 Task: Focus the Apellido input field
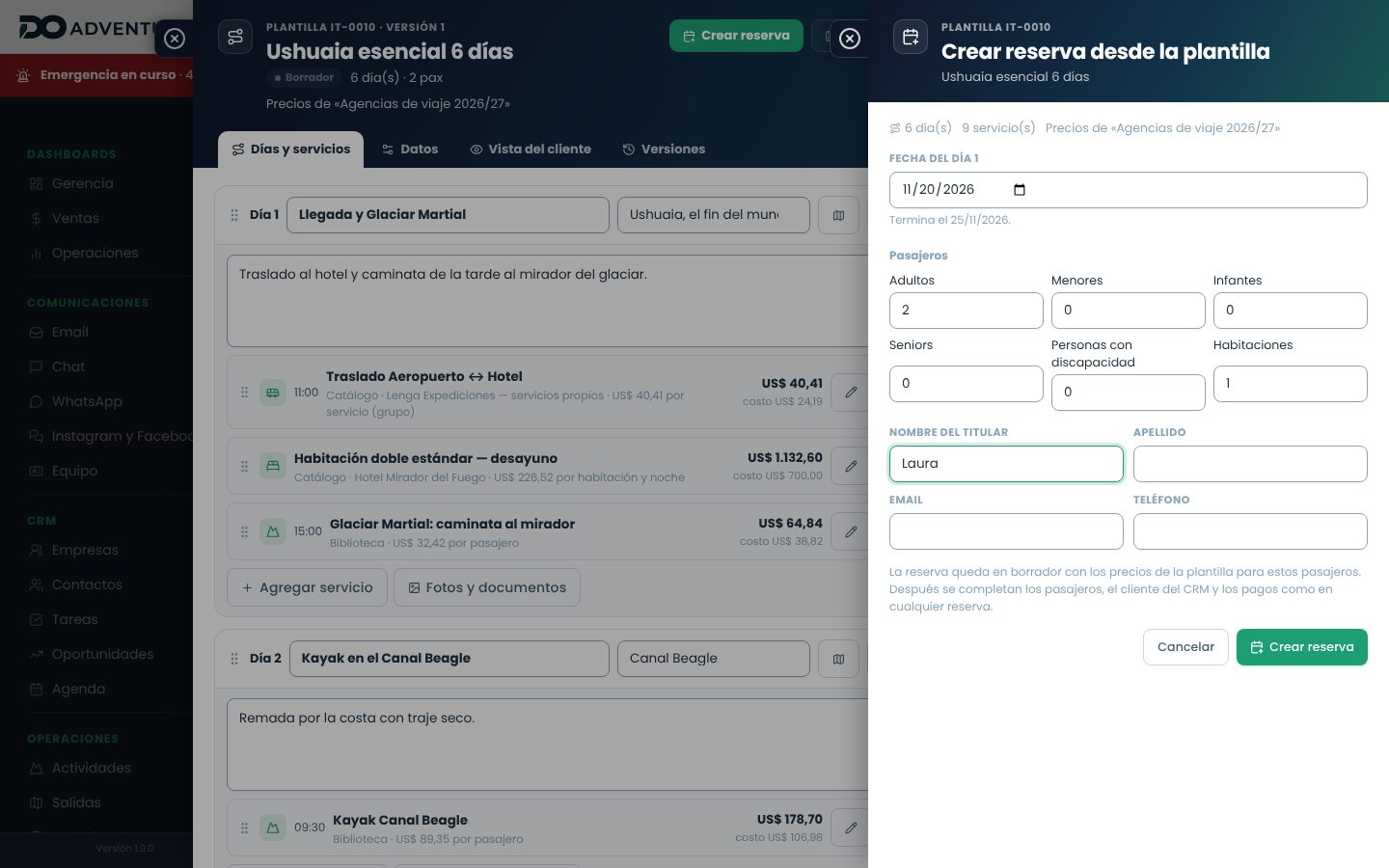[x=1250, y=464]
